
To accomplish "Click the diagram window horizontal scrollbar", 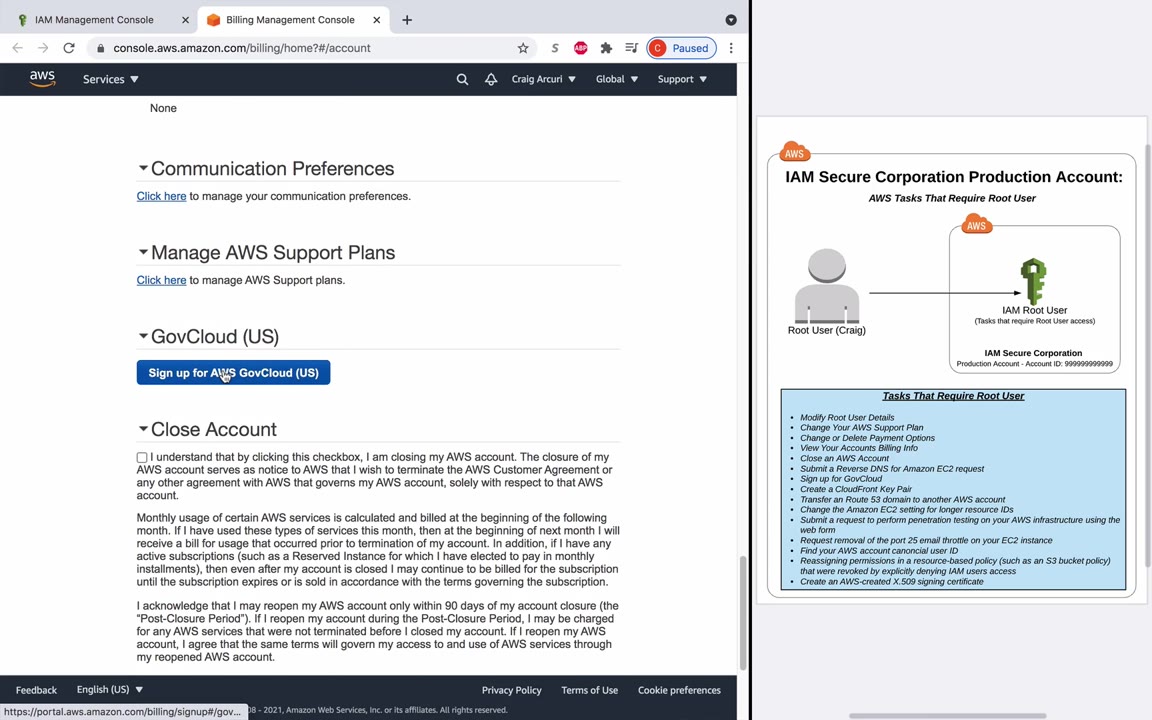I will tap(948, 716).
